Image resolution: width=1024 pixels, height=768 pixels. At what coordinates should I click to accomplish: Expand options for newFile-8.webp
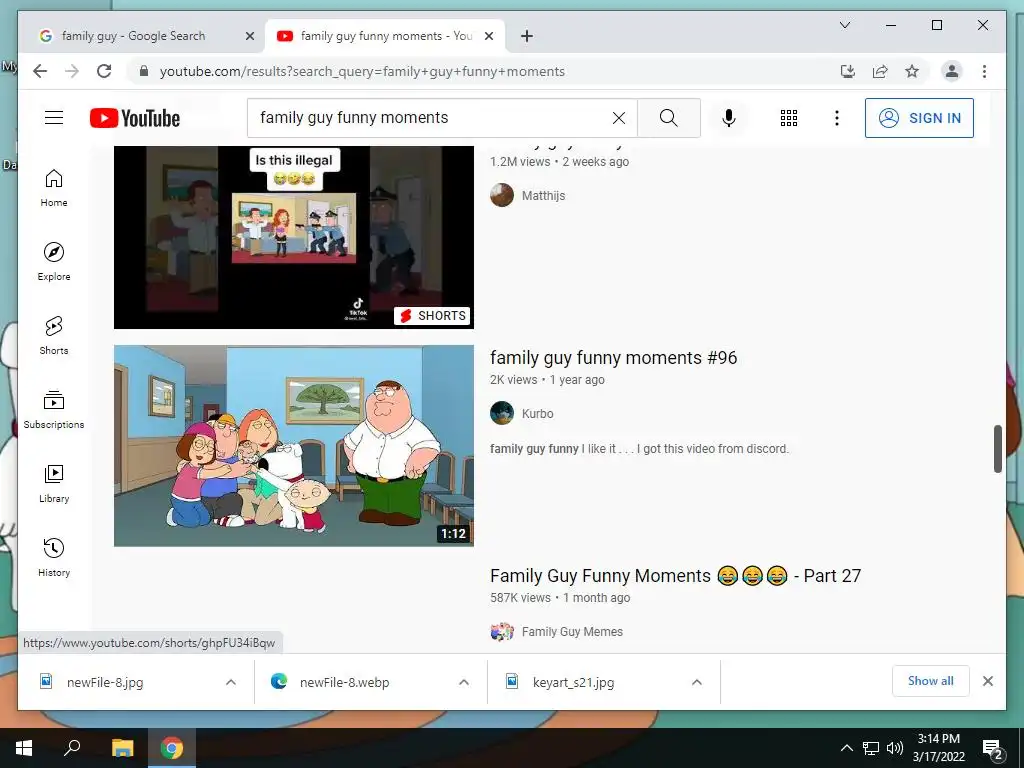[464, 682]
